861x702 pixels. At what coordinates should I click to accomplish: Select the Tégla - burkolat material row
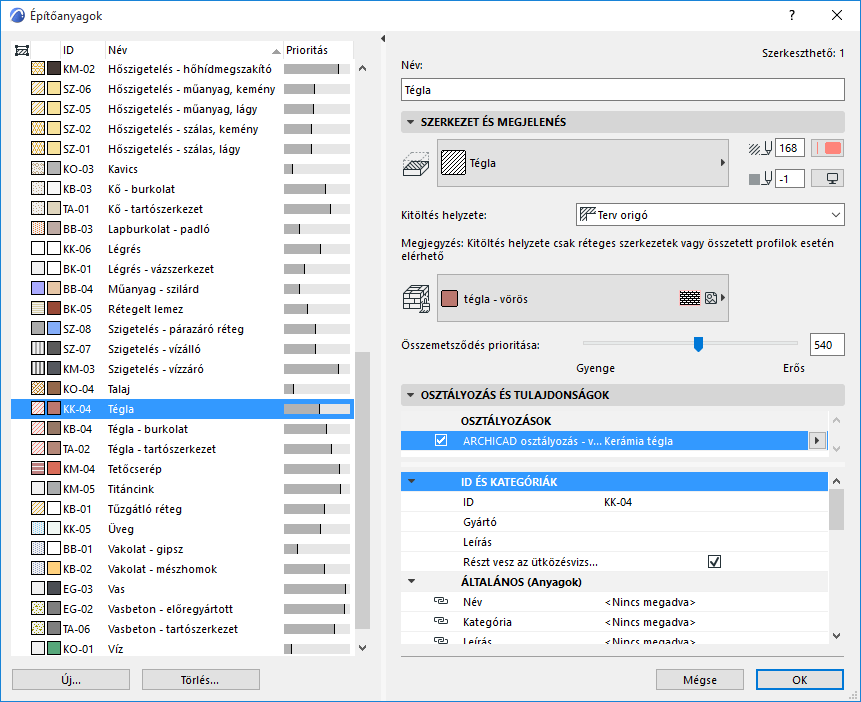point(182,429)
